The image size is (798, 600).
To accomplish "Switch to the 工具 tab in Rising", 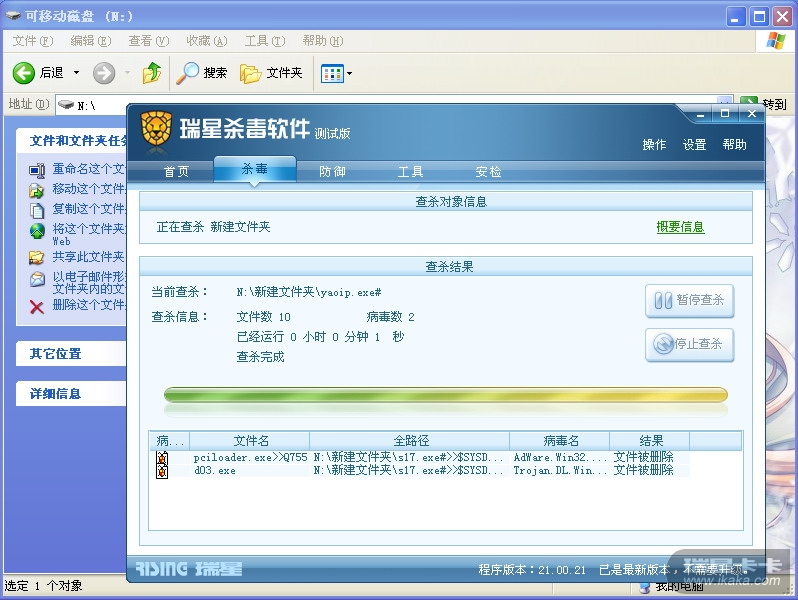I will [x=410, y=172].
